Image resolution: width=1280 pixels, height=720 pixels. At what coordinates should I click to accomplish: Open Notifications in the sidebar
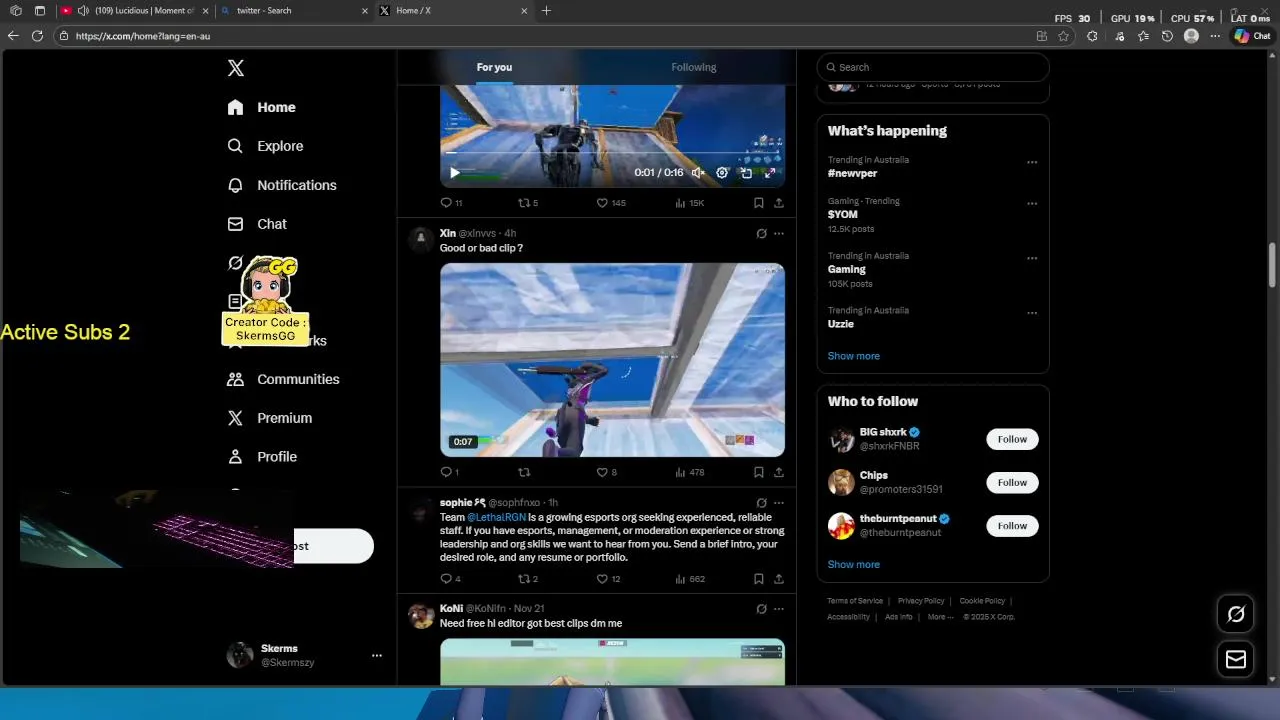[x=281, y=185]
